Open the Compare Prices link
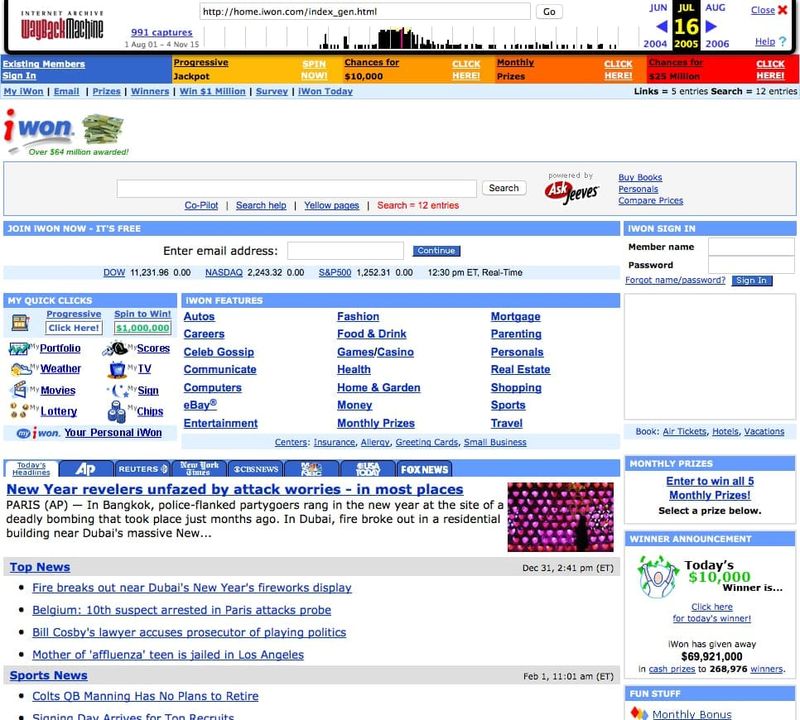The image size is (800, 720). [651, 201]
